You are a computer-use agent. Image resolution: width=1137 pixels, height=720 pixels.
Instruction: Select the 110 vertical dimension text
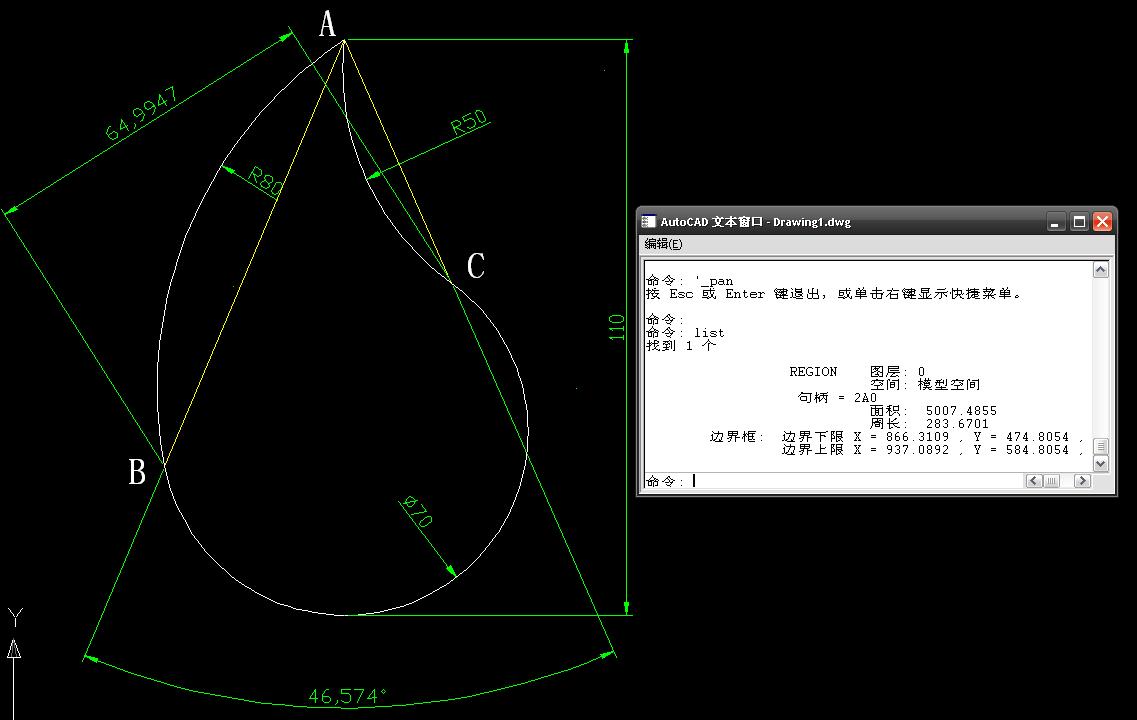(616, 328)
